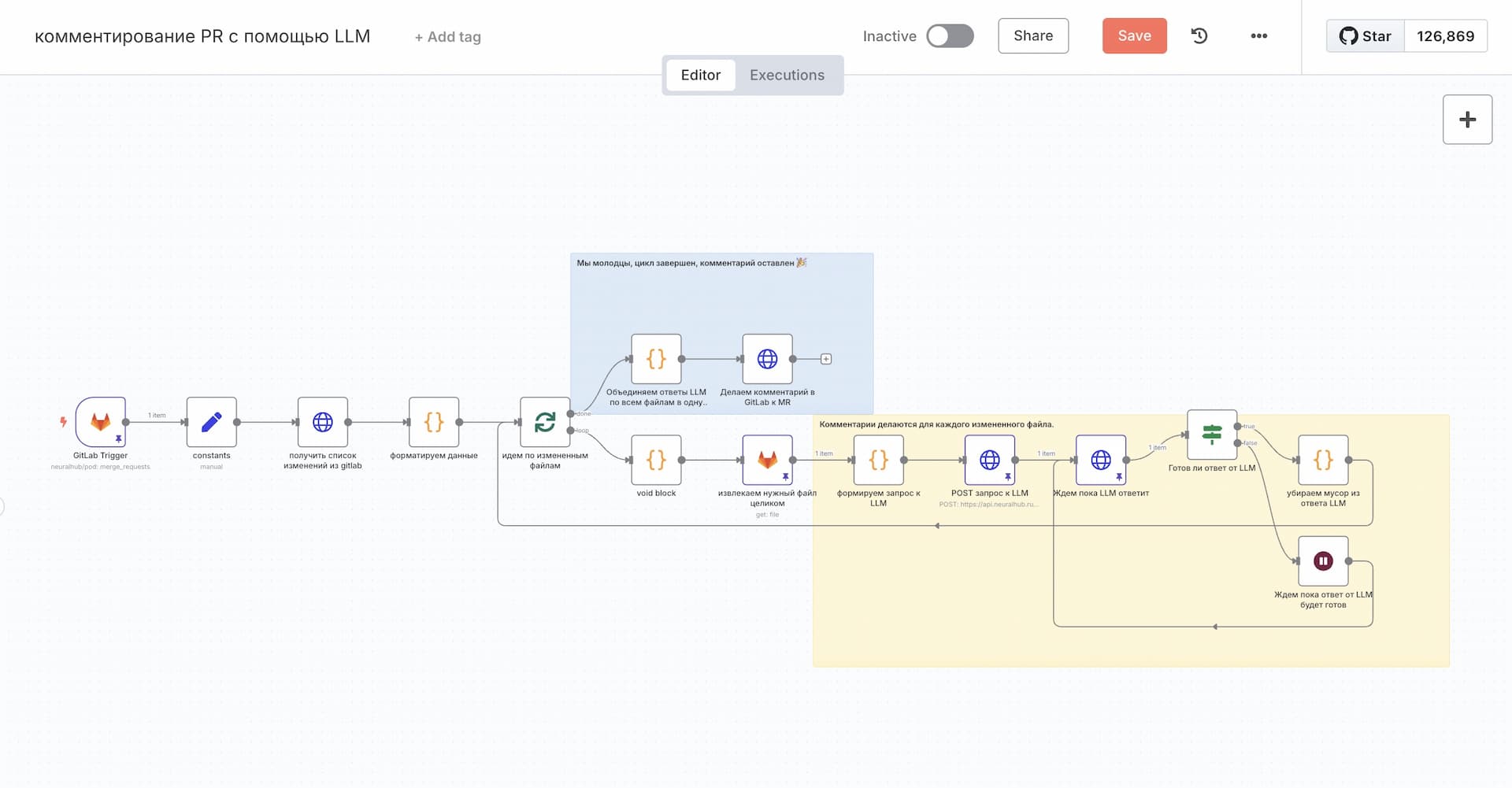Open the 'Делаем комментарий в GitLab к MR' node
This screenshot has width=1512, height=788.
coord(767,359)
